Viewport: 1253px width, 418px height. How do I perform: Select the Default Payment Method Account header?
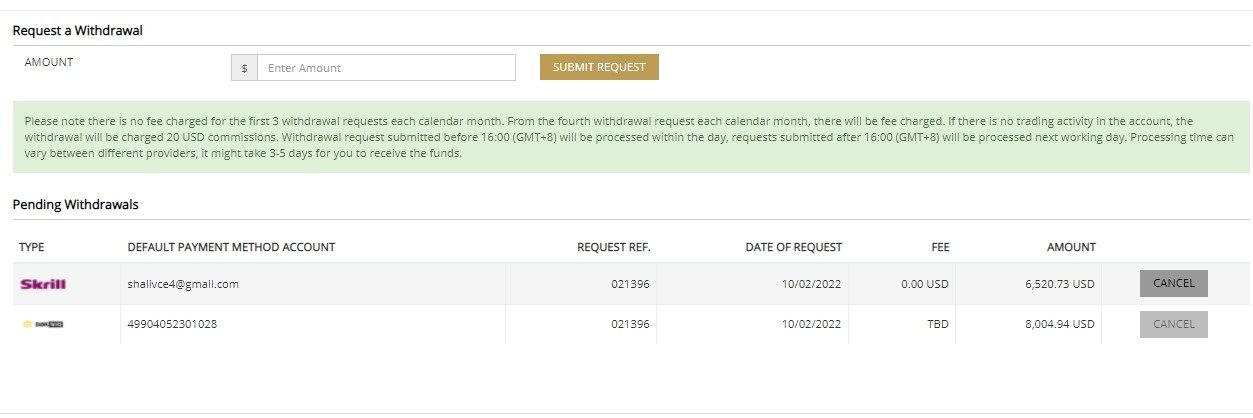pos(231,247)
